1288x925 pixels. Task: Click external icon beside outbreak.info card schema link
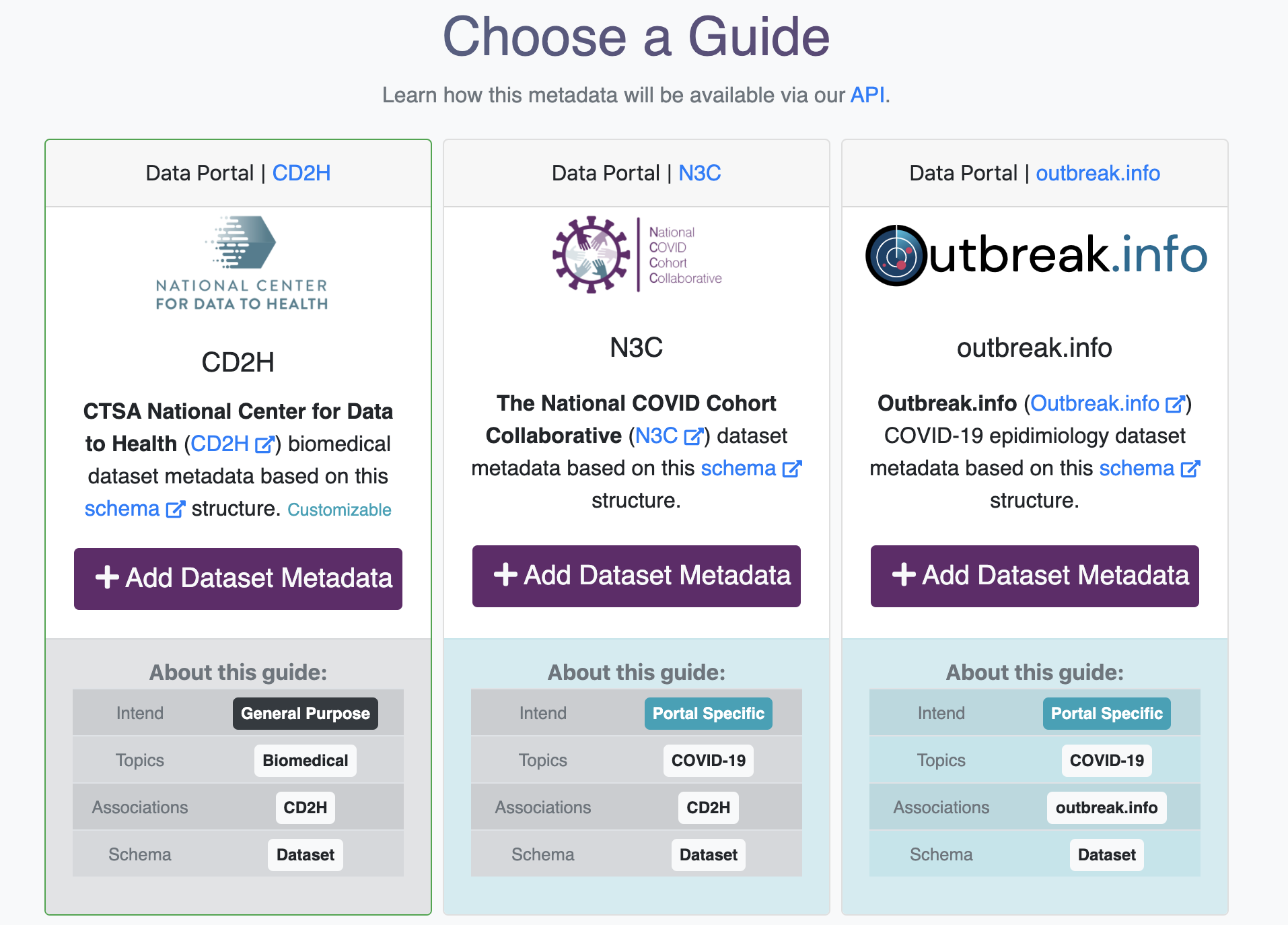coord(1190,469)
